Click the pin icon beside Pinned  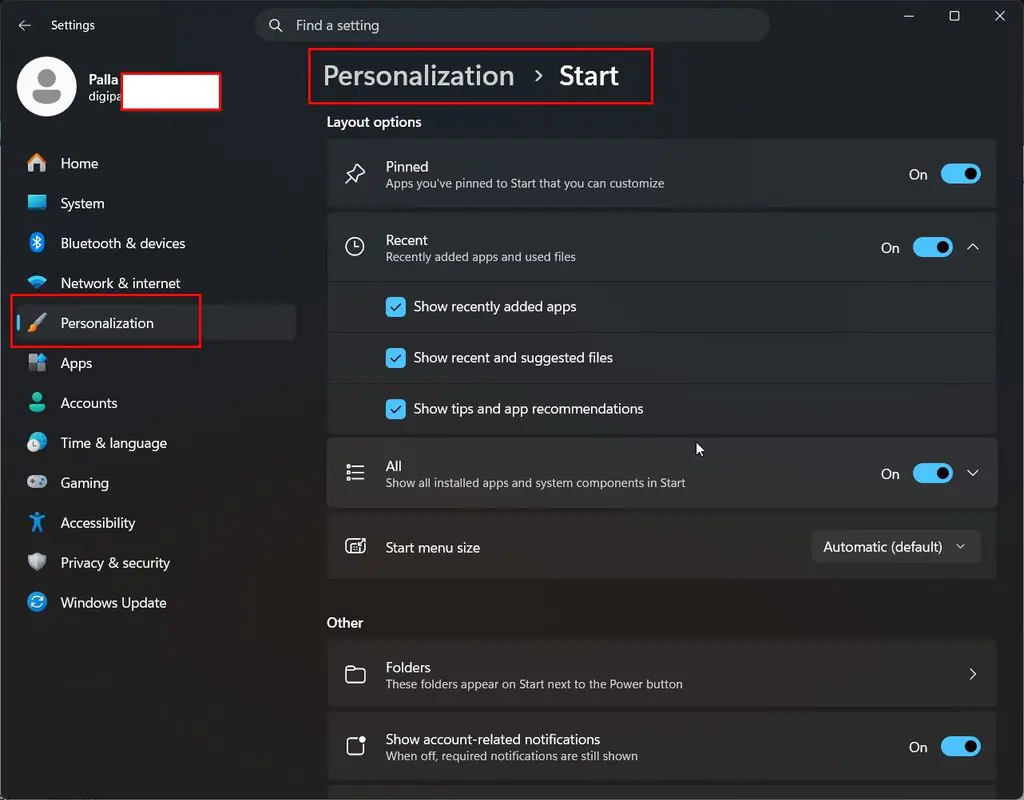[x=355, y=174]
